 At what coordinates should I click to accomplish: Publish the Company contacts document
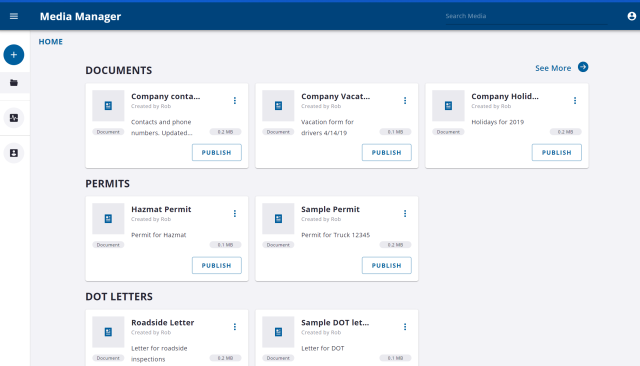tap(217, 153)
